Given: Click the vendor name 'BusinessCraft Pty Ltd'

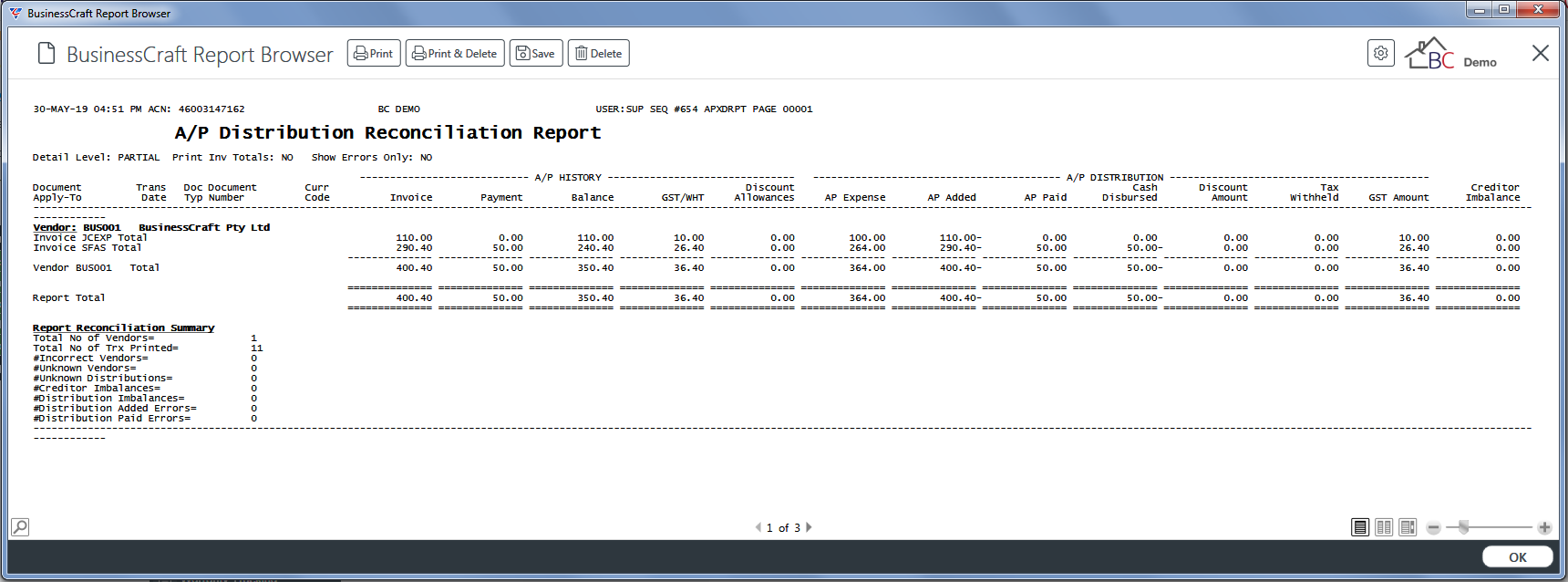Looking at the screenshot, I should [204, 227].
